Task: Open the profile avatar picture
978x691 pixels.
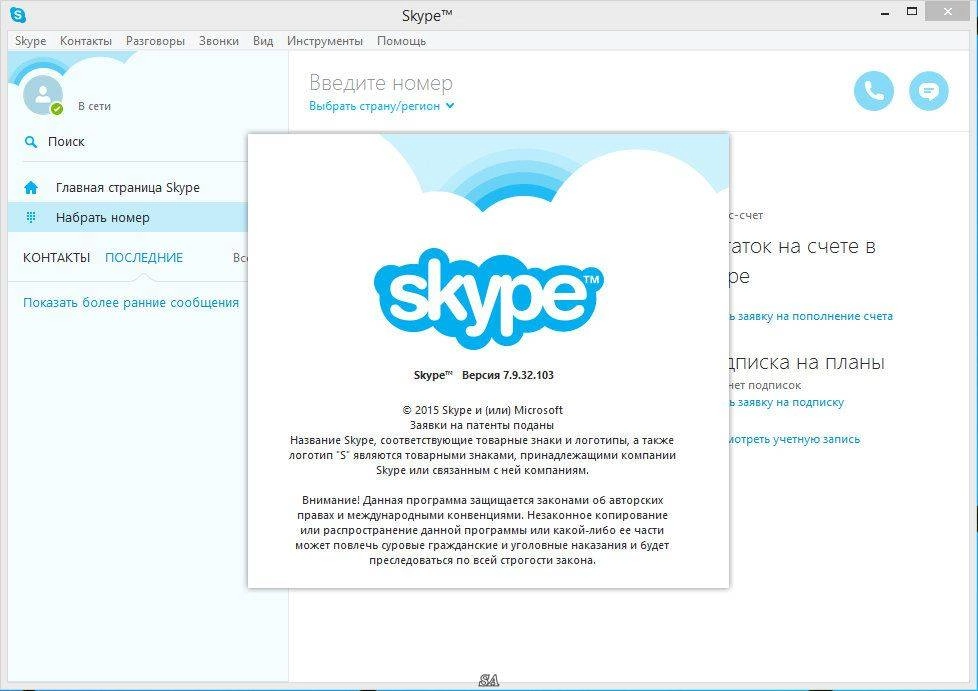Action: [x=42, y=95]
